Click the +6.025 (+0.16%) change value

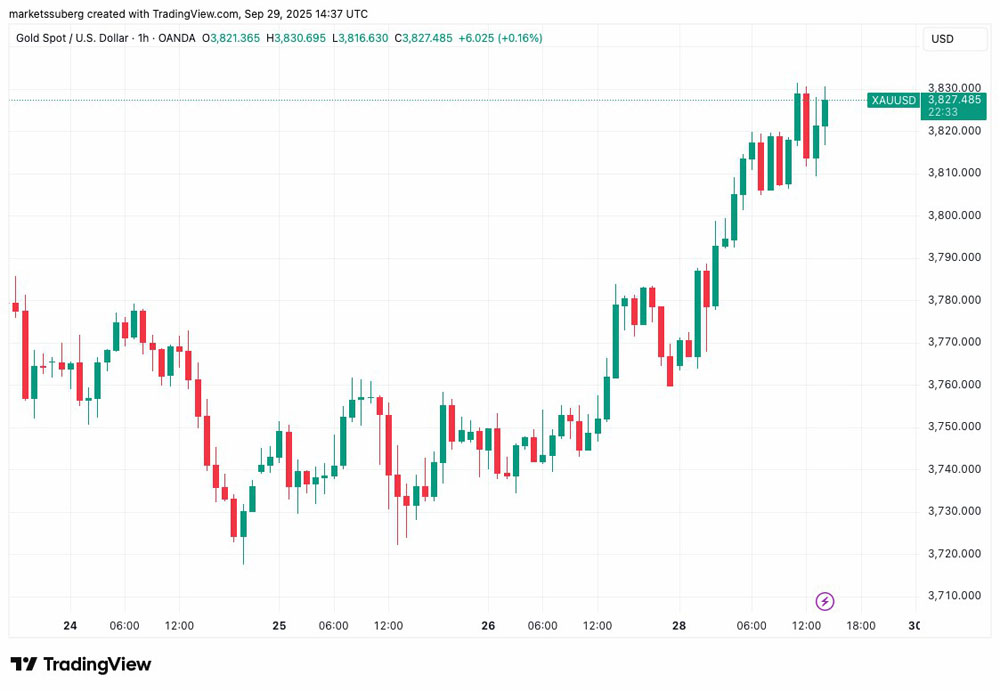[x=501, y=38]
